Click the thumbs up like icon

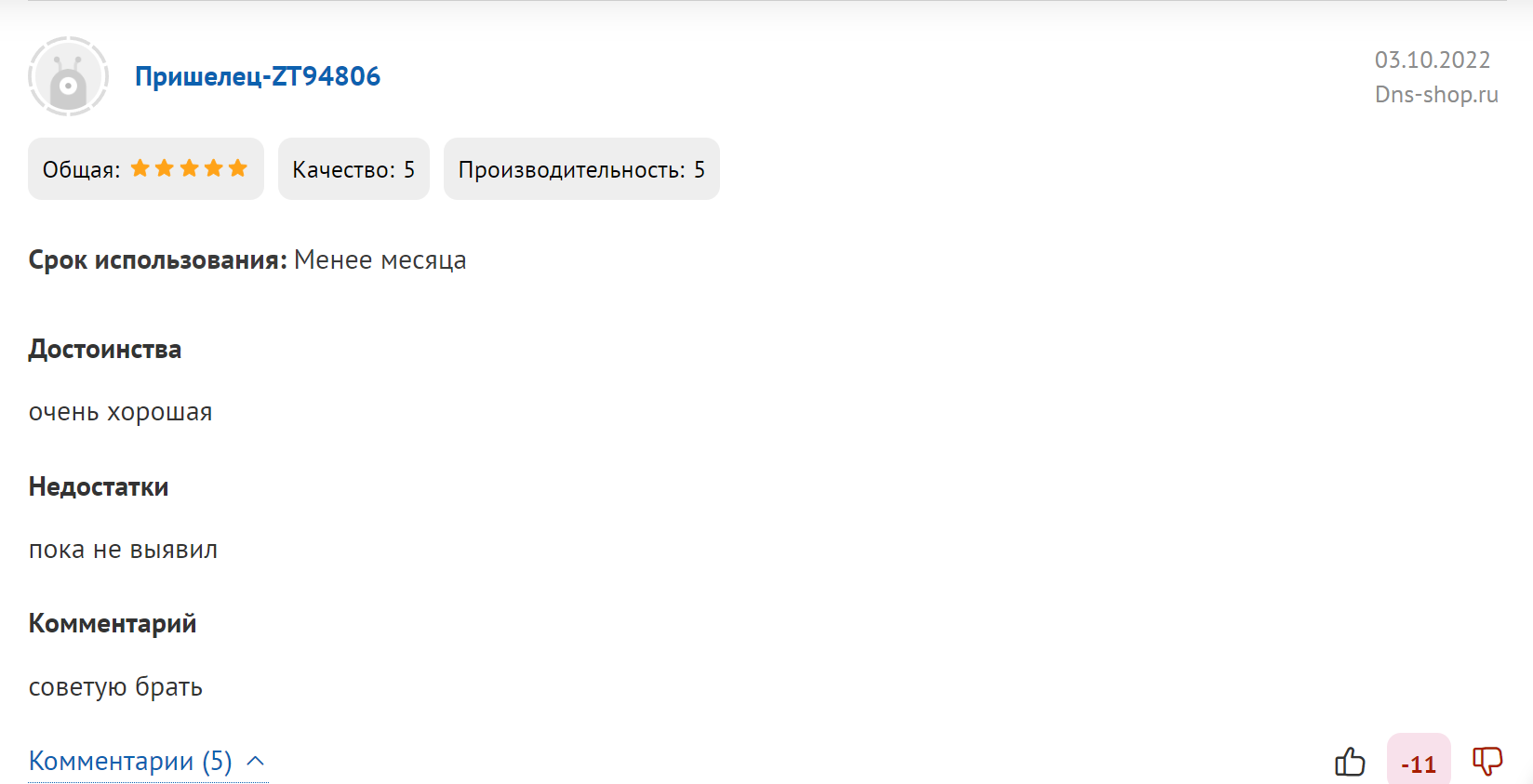coord(1350,762)
